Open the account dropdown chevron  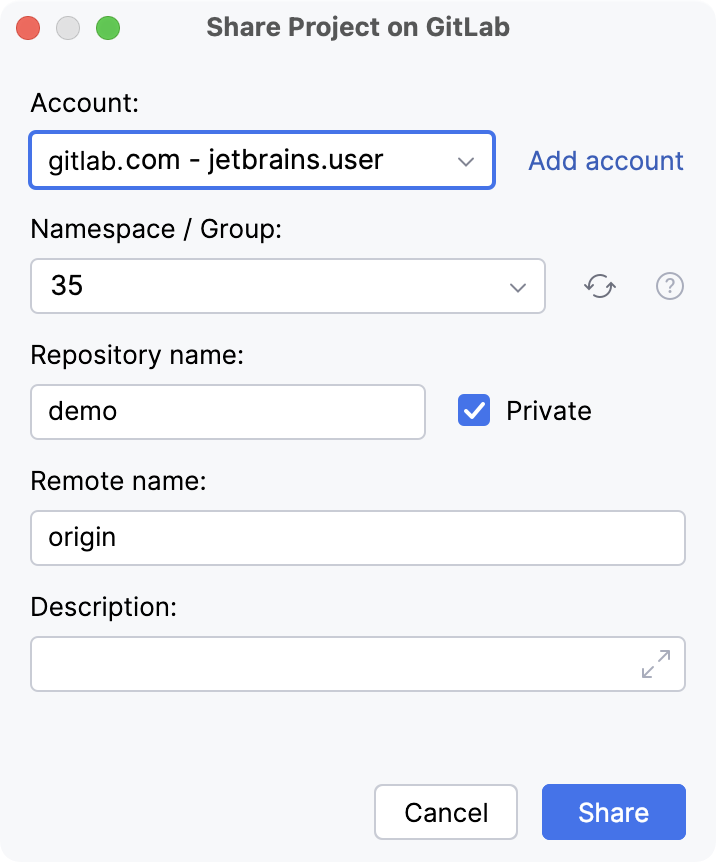[x=466, y=160]
